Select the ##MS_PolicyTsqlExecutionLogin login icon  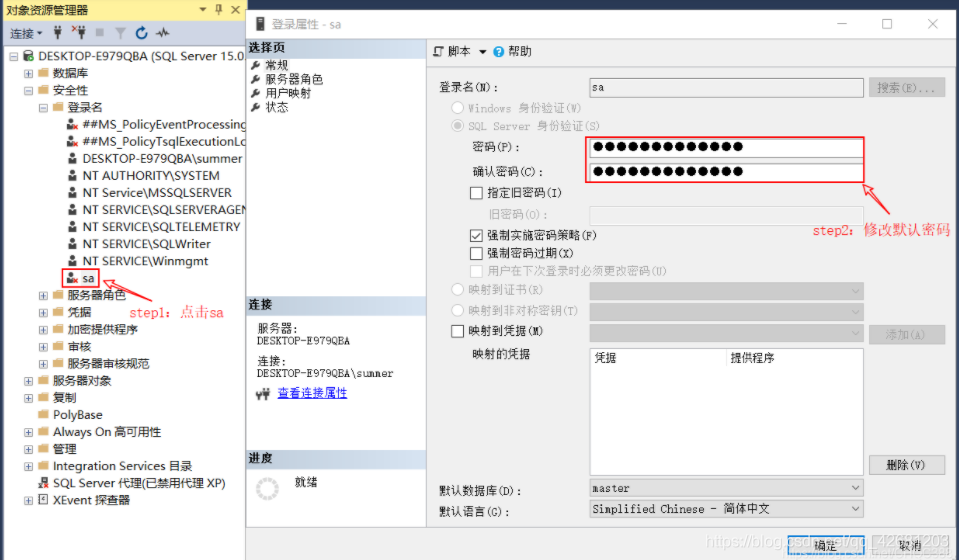[x=72, y=142]
